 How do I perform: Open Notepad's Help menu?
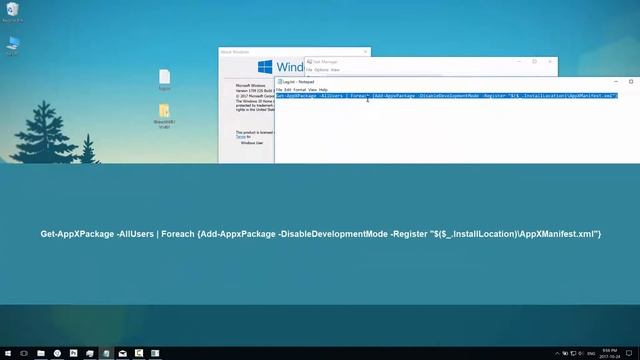(x=323, y=90)
